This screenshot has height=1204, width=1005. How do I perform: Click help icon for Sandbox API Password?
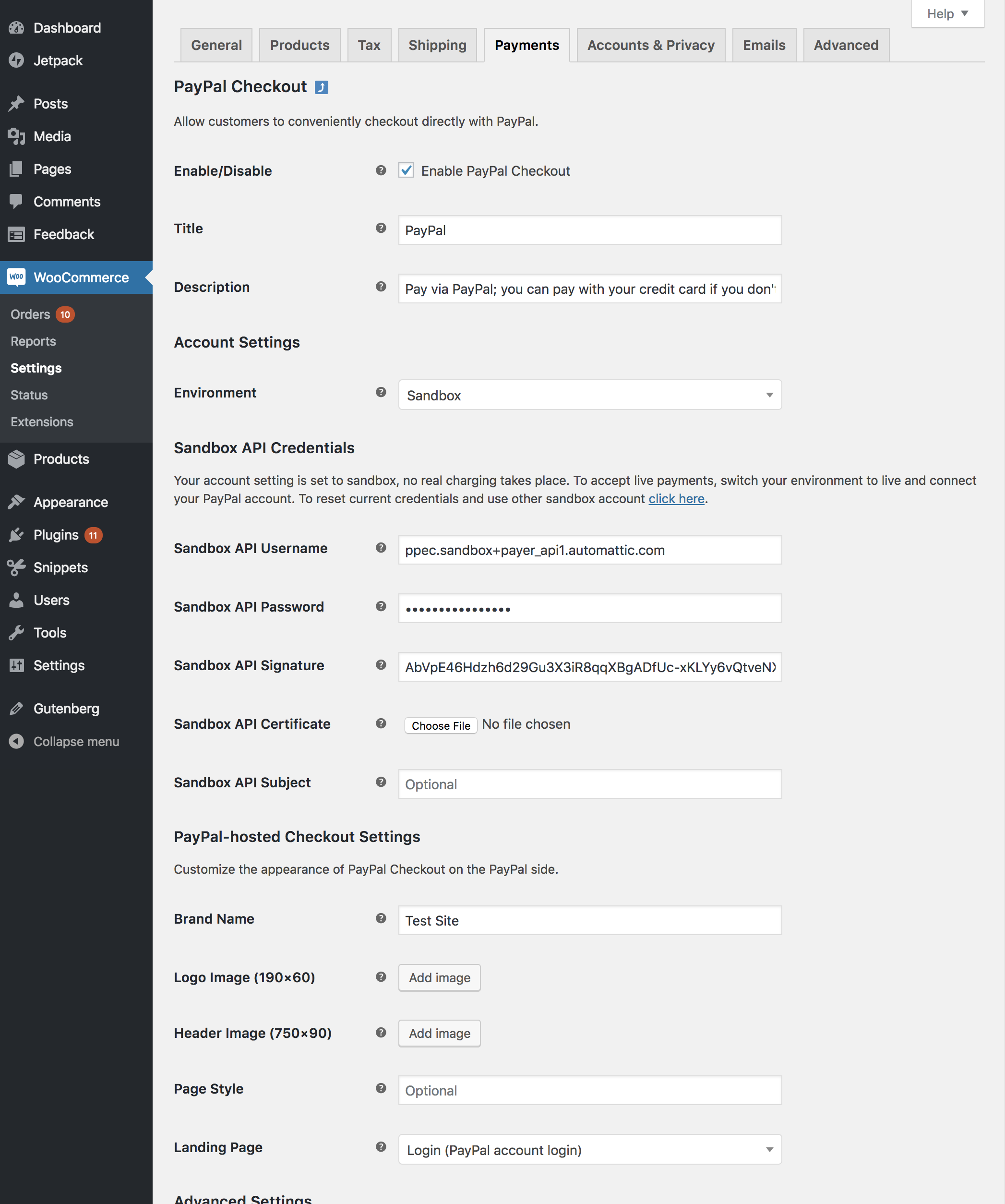tap(381, 607)
